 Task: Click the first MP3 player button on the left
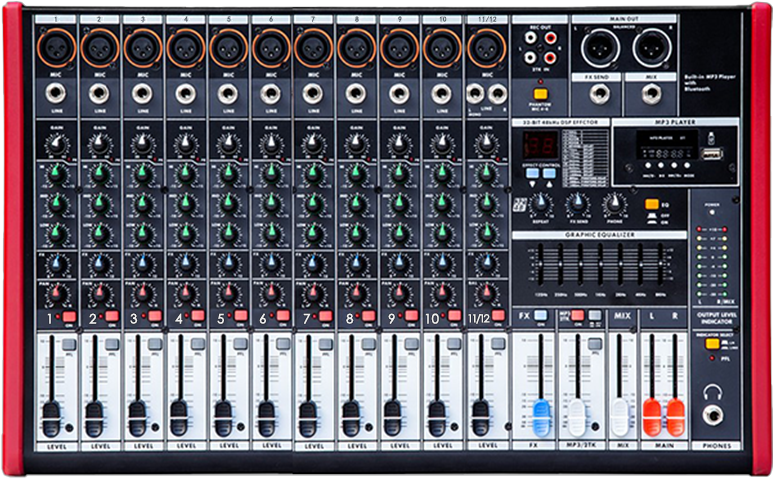click(648, 166)
